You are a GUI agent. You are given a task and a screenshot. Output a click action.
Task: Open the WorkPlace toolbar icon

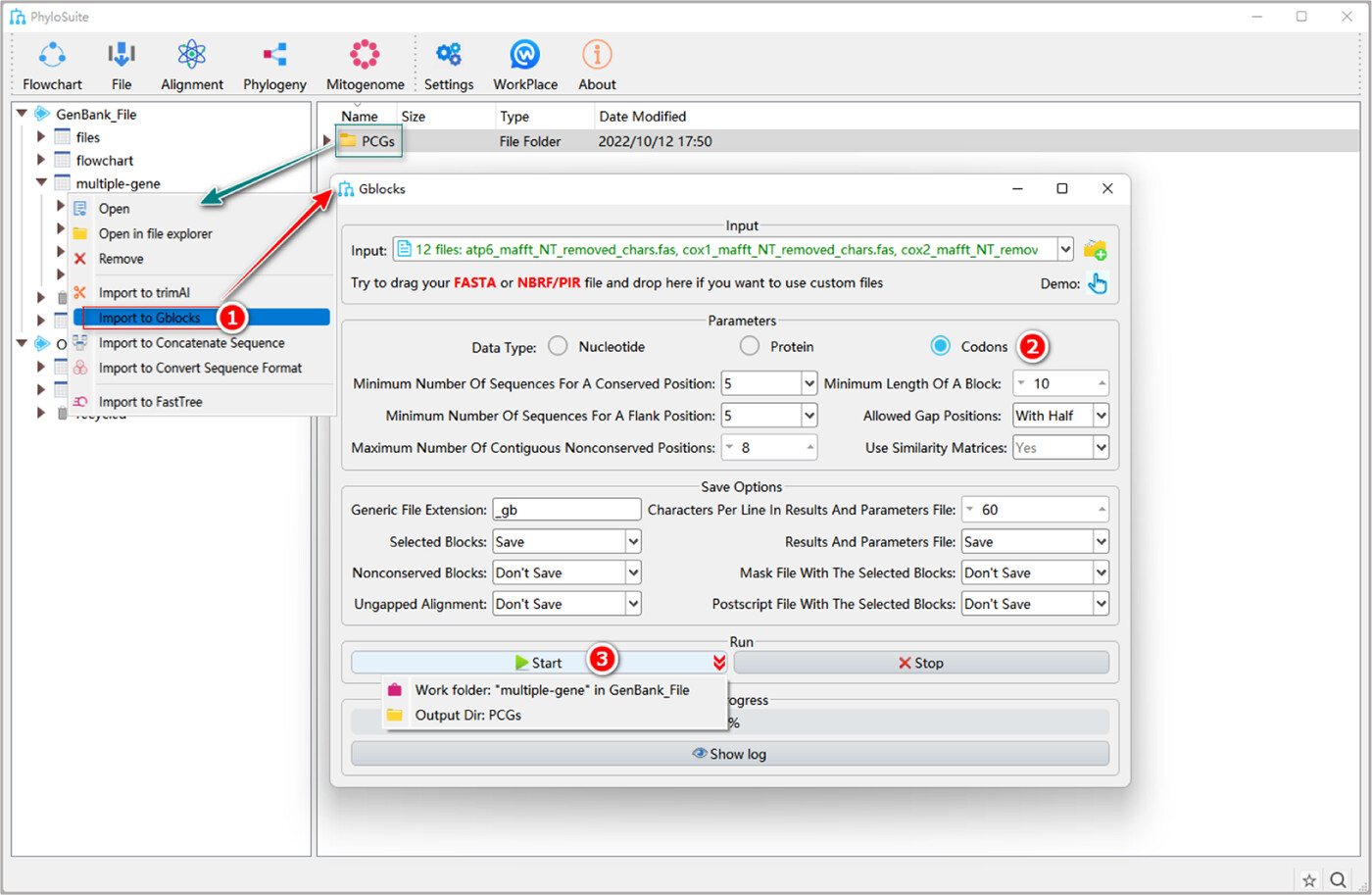click(x=525, y=55)
